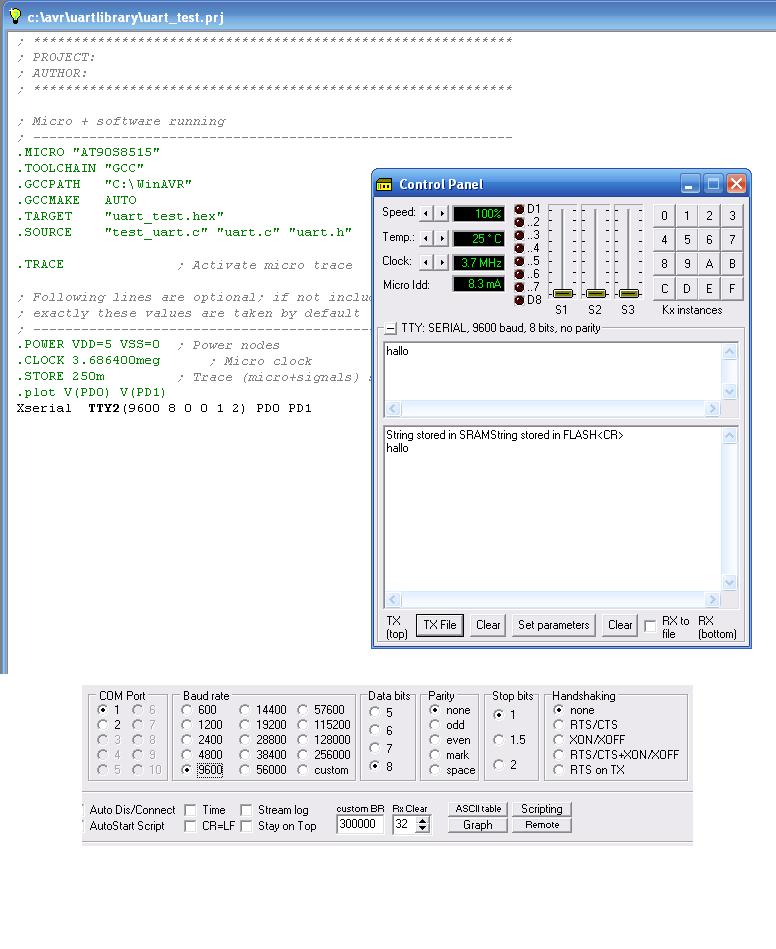
Task: Click the TX File button
Action: 440,625
